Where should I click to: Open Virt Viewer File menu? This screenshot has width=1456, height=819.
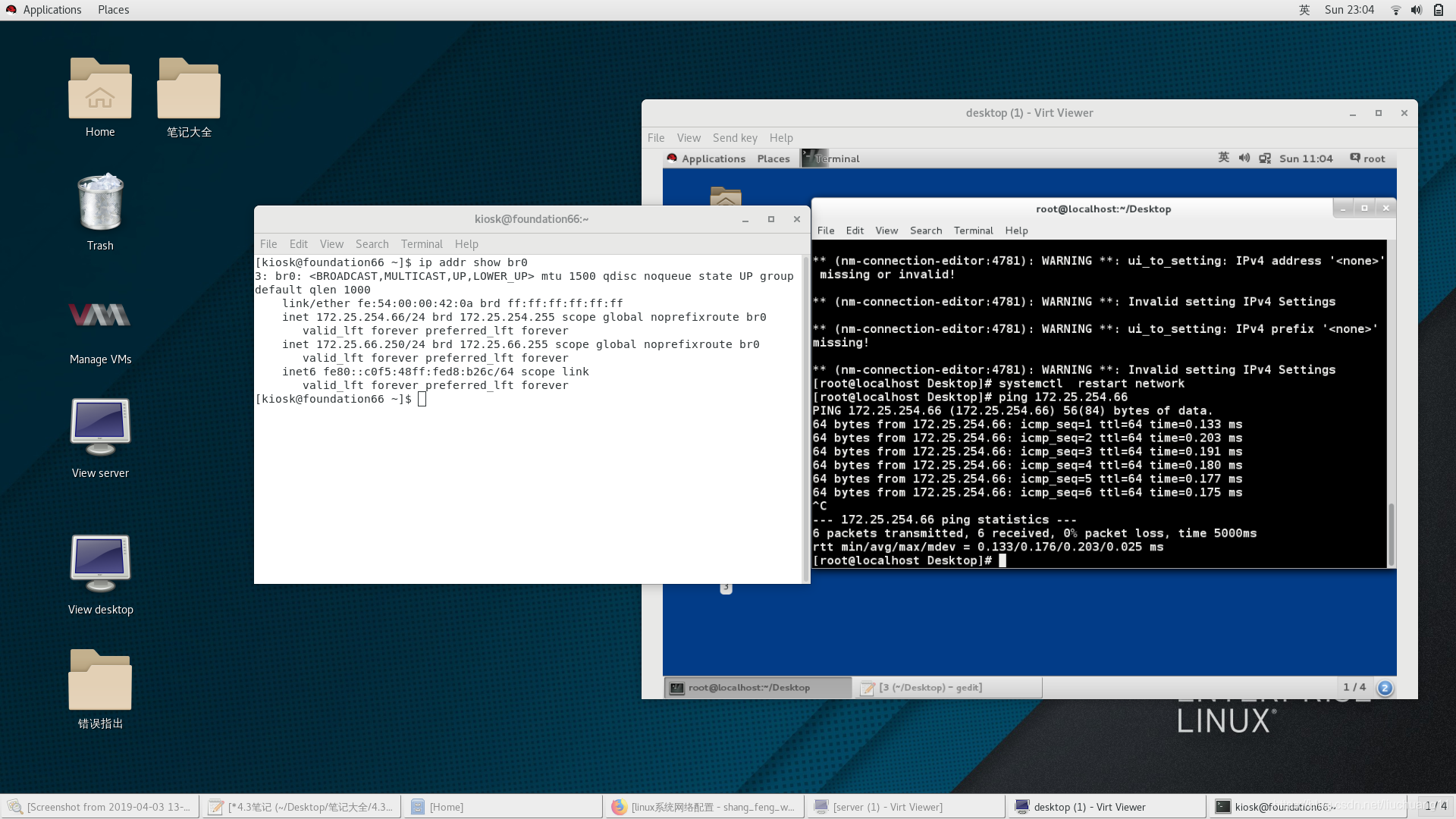pos(656,137)
